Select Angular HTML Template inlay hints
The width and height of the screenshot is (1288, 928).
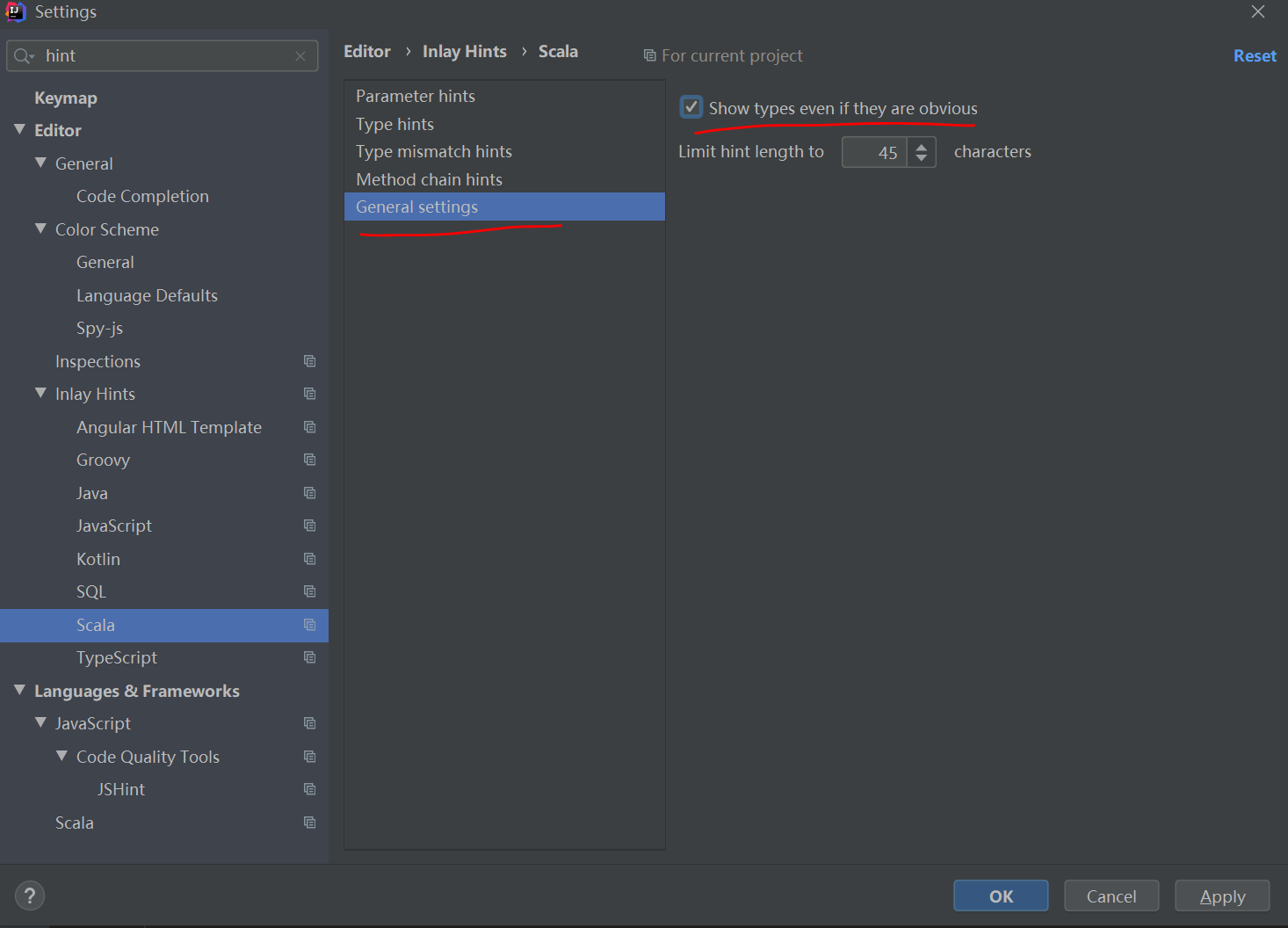pyautogui.click(x=169, y=427)
